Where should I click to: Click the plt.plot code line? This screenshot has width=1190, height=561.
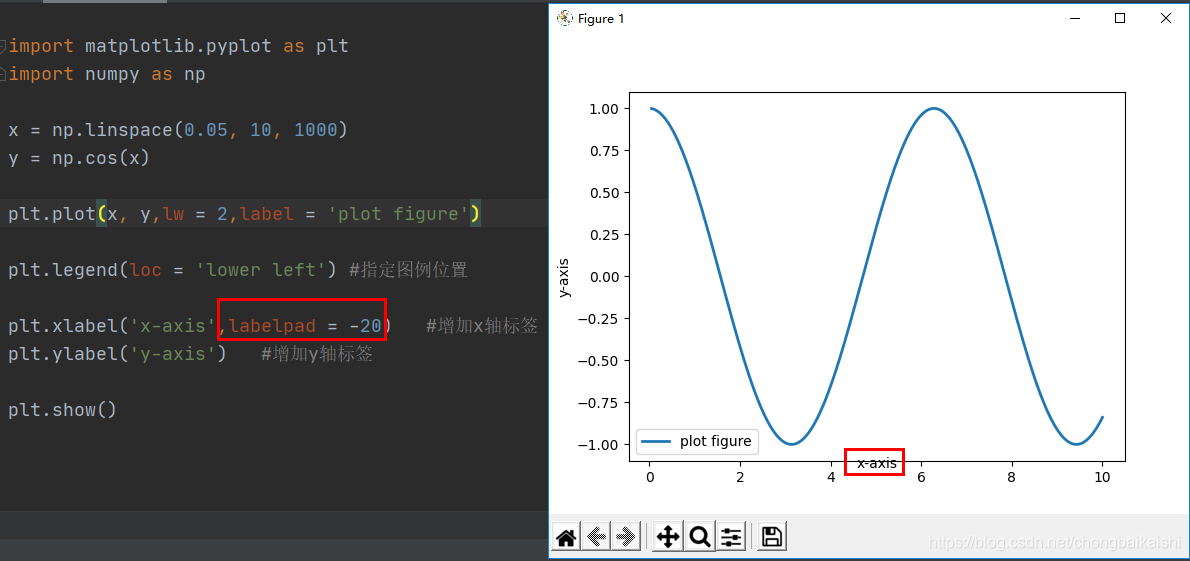point(244,214)
